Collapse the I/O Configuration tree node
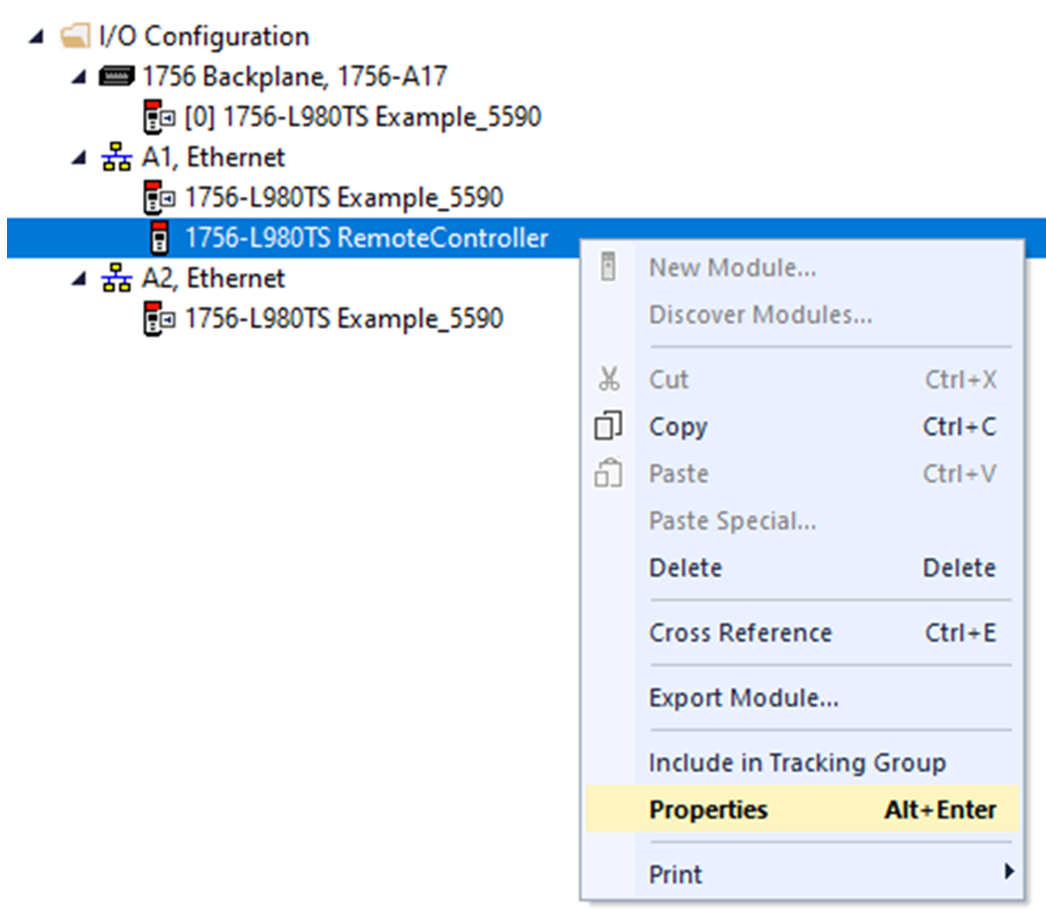The image size is (1046, 909). coord(37,36)
